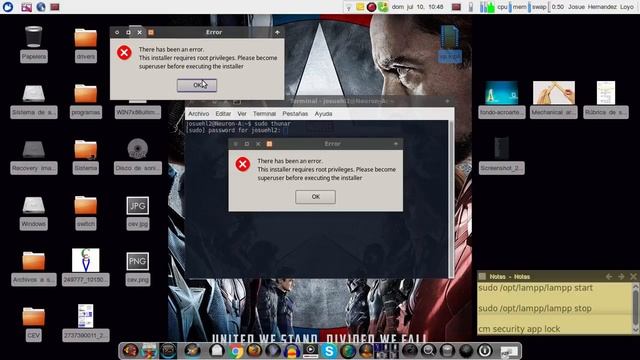This screenshot has width=640, height=360.
Task: Open the Sistema de a... drive icon
Action: [x=33, y=93]
